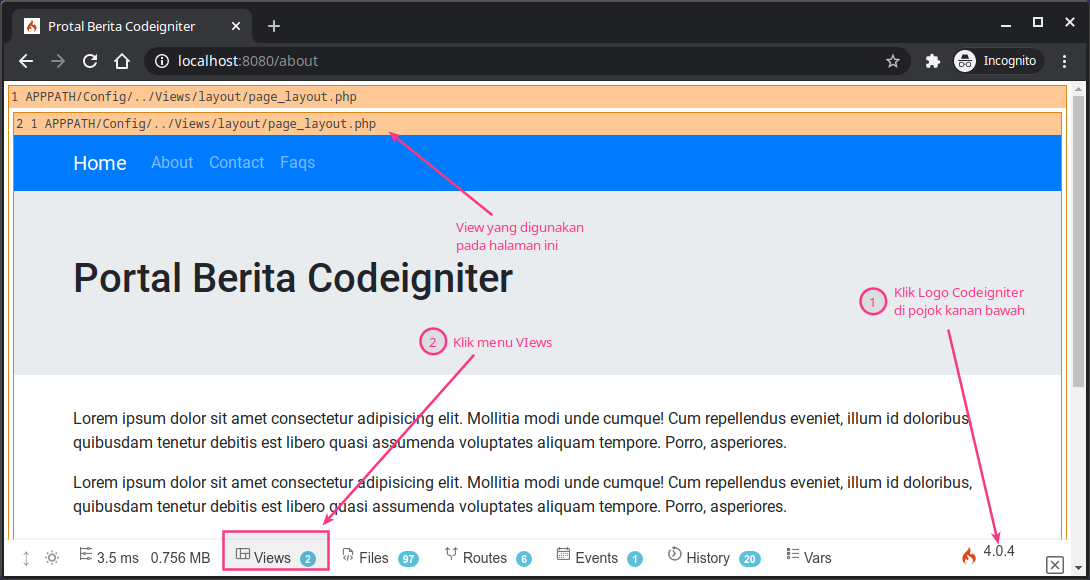The width and height of the screenshot is (1090, 580).
Task: Click the Incognito profile icon
Action: pyautogui.click(x=965, y=61)
